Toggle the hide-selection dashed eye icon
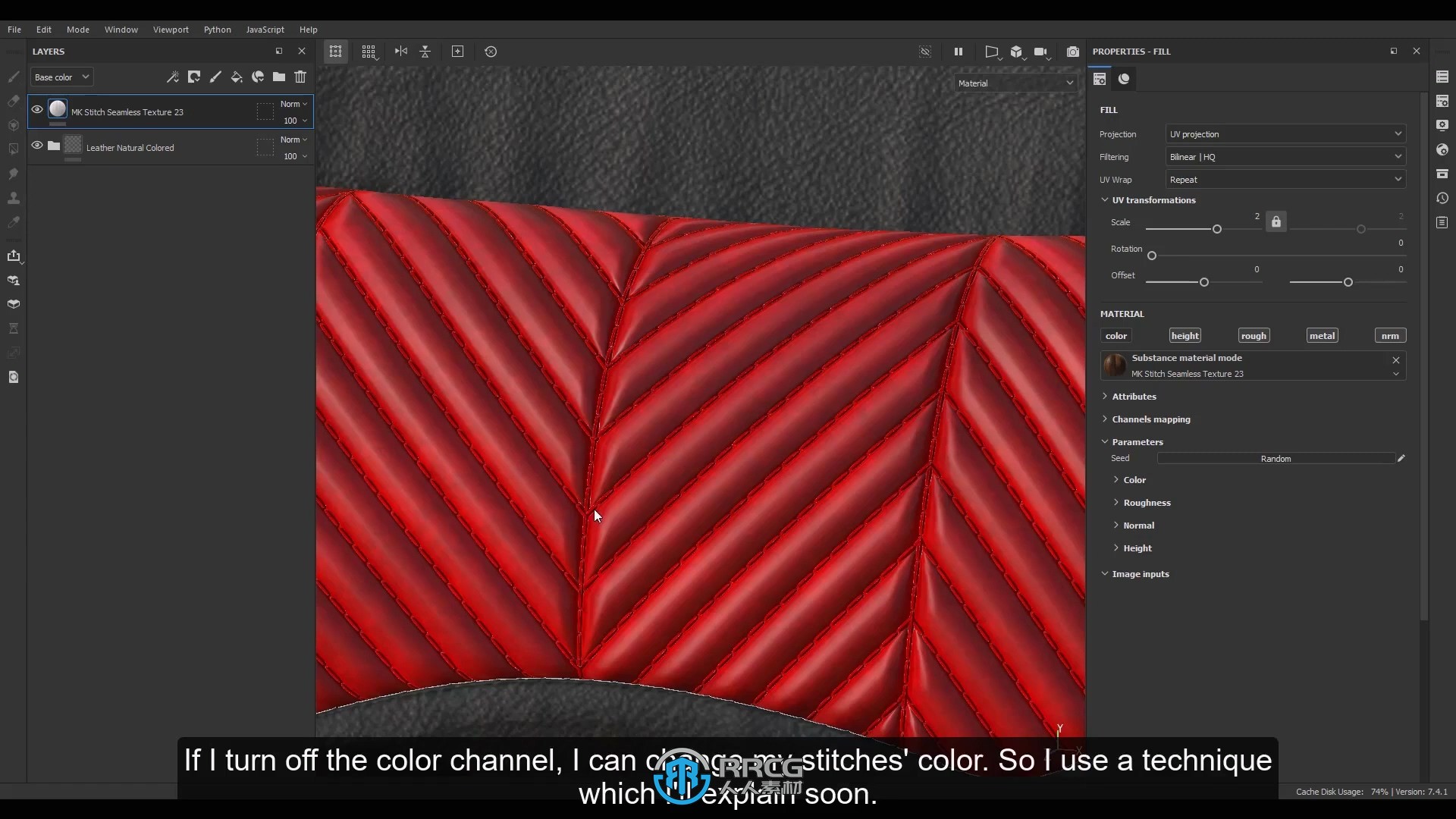 pos(925,52)
